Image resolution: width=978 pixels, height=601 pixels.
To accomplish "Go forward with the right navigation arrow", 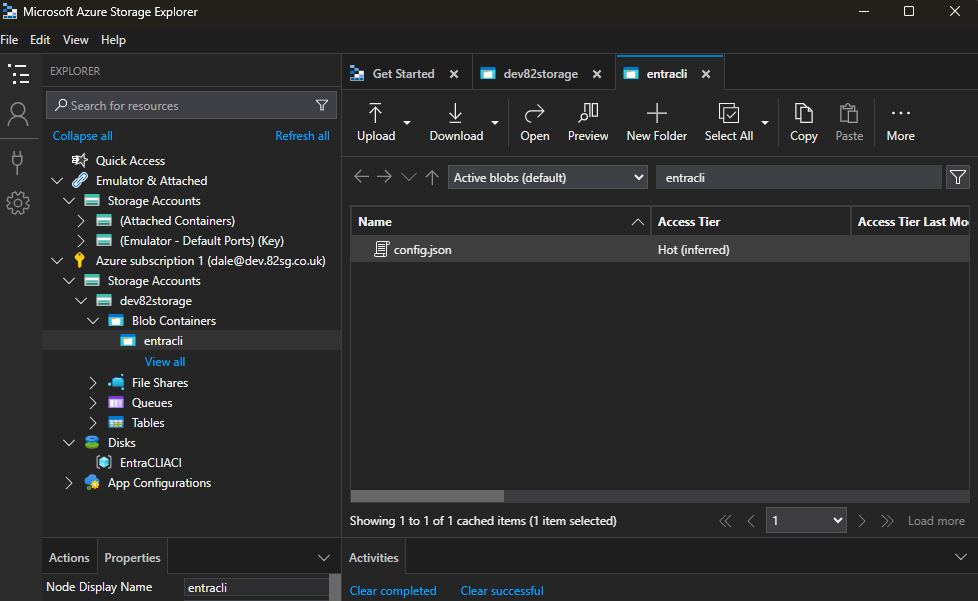I will pos(384,177).
